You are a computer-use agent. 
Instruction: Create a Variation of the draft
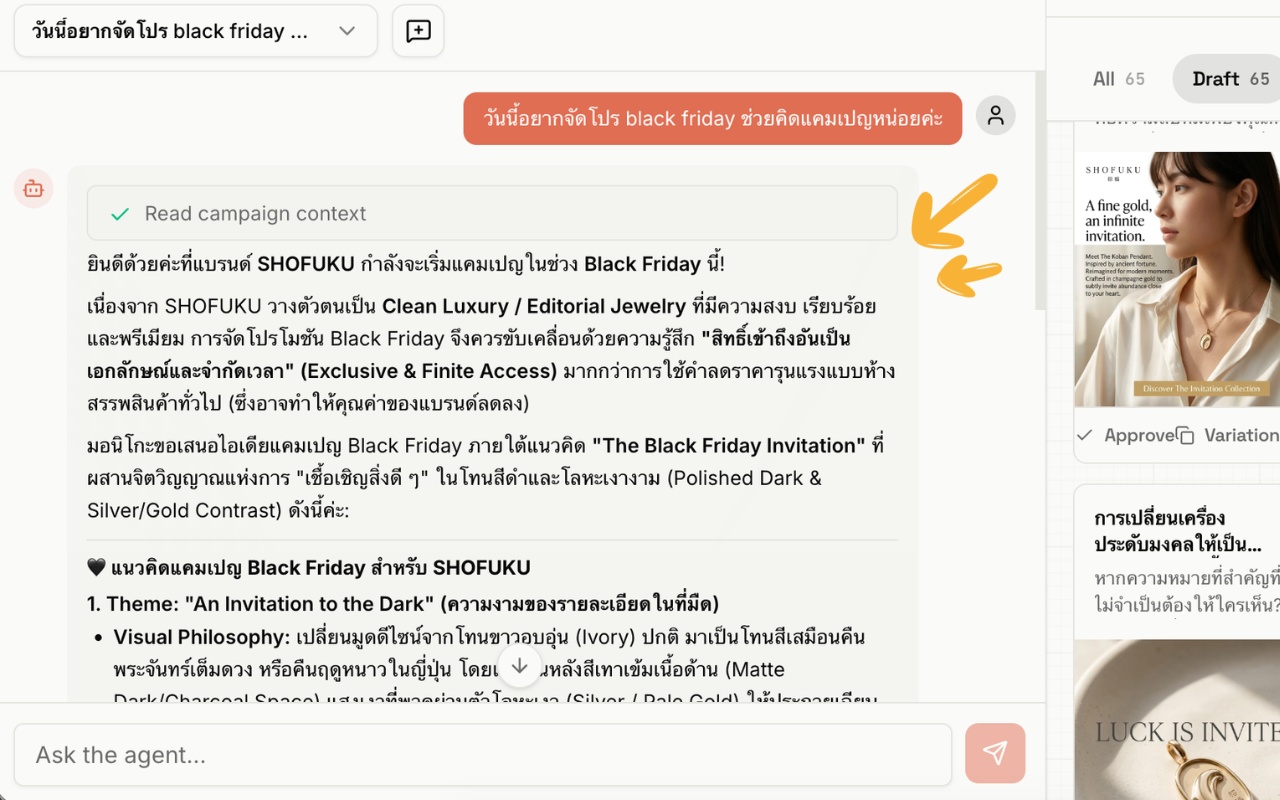tap(1230, 435)
